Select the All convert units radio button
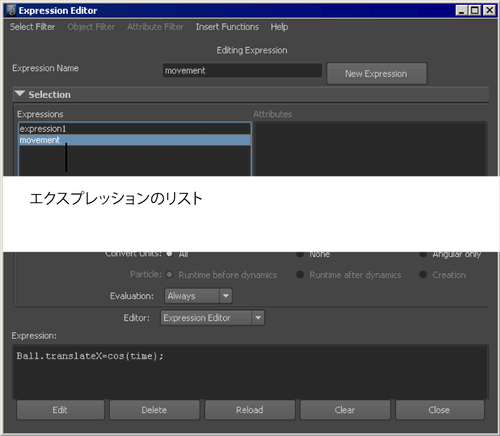 coord(169,254)
